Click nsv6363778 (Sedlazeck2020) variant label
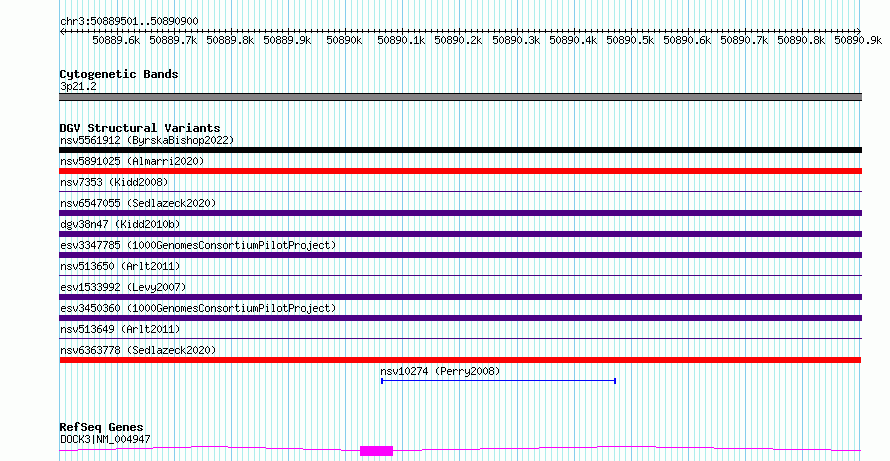The height and width of the screenshot is (461, 890). [x=138, y=350]
